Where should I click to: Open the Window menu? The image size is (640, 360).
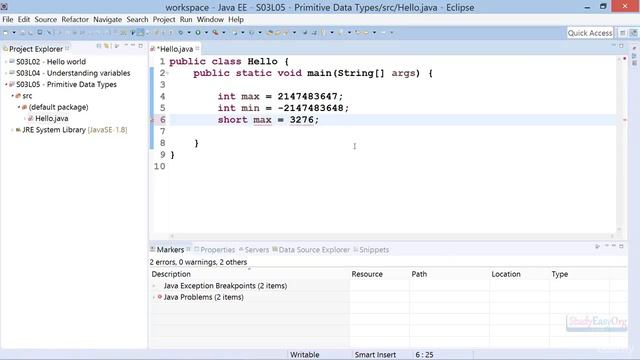point(210,20)
